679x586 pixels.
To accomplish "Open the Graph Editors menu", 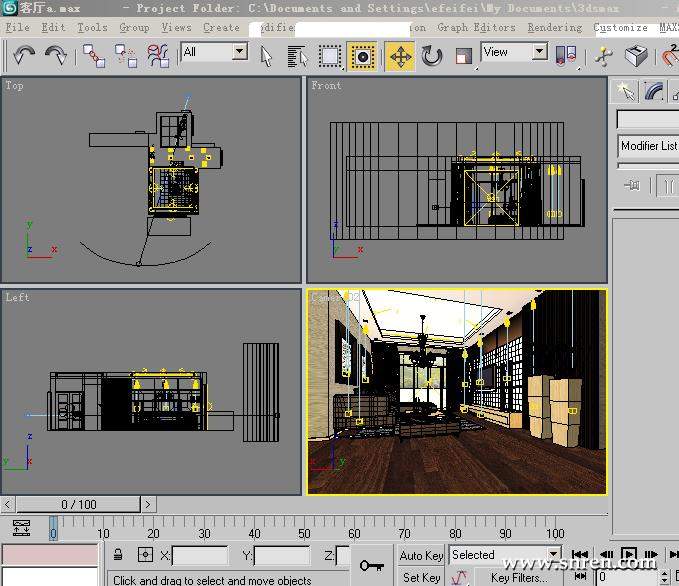I will 476,28.
